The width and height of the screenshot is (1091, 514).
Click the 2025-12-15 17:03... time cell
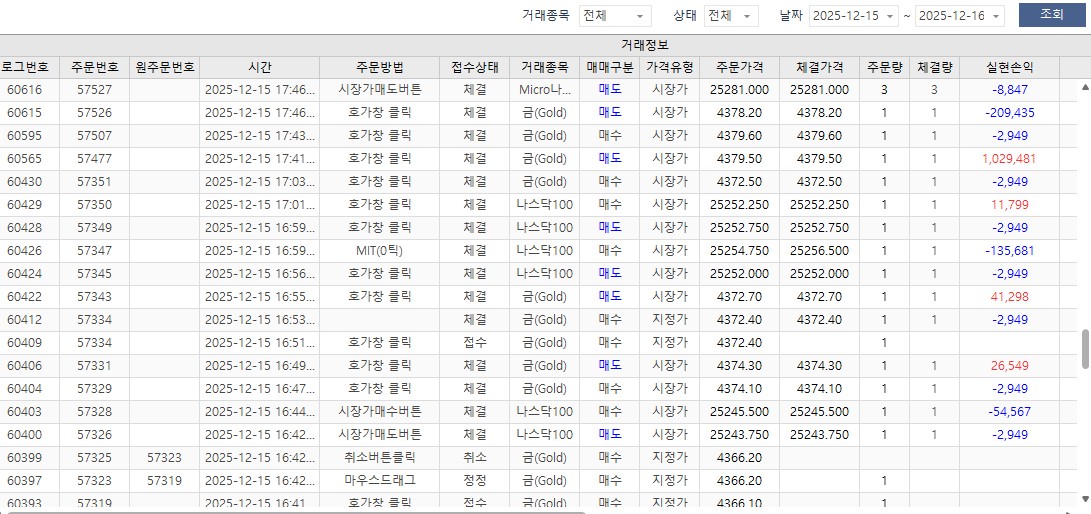tap(260, 182)
